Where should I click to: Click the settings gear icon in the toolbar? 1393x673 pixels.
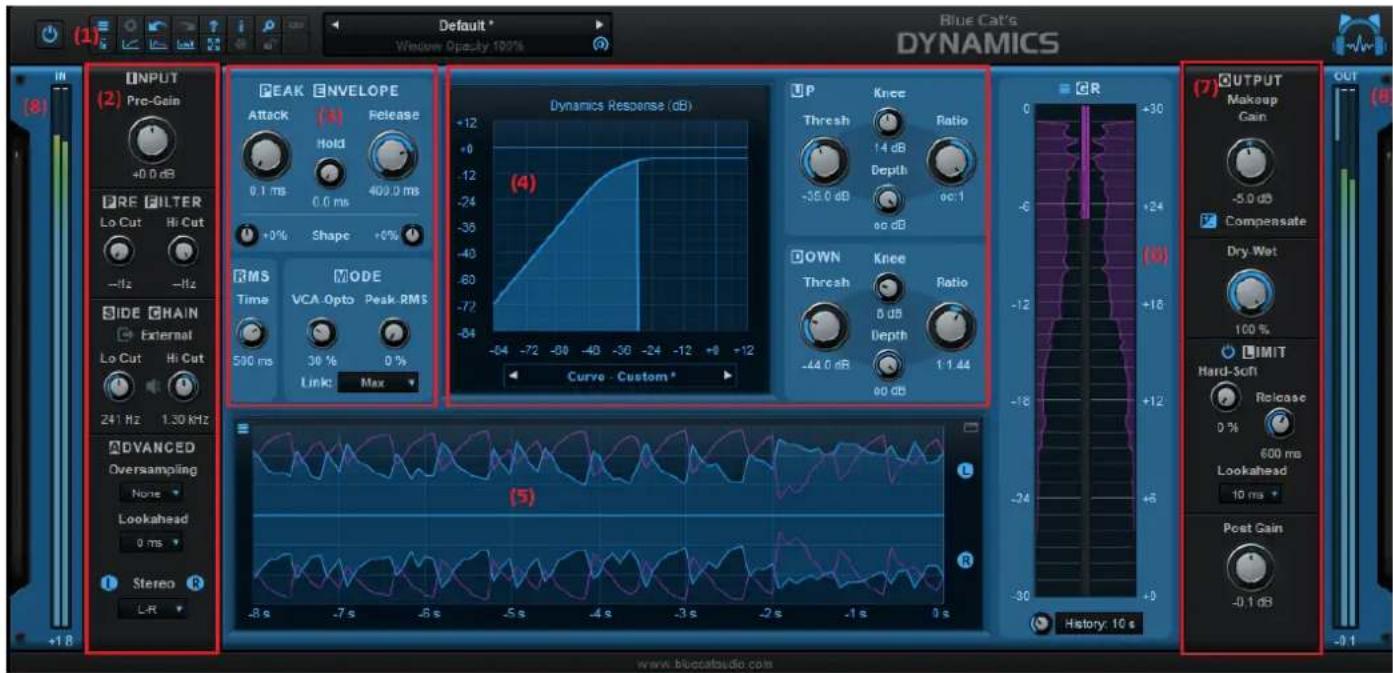[130, 26]
